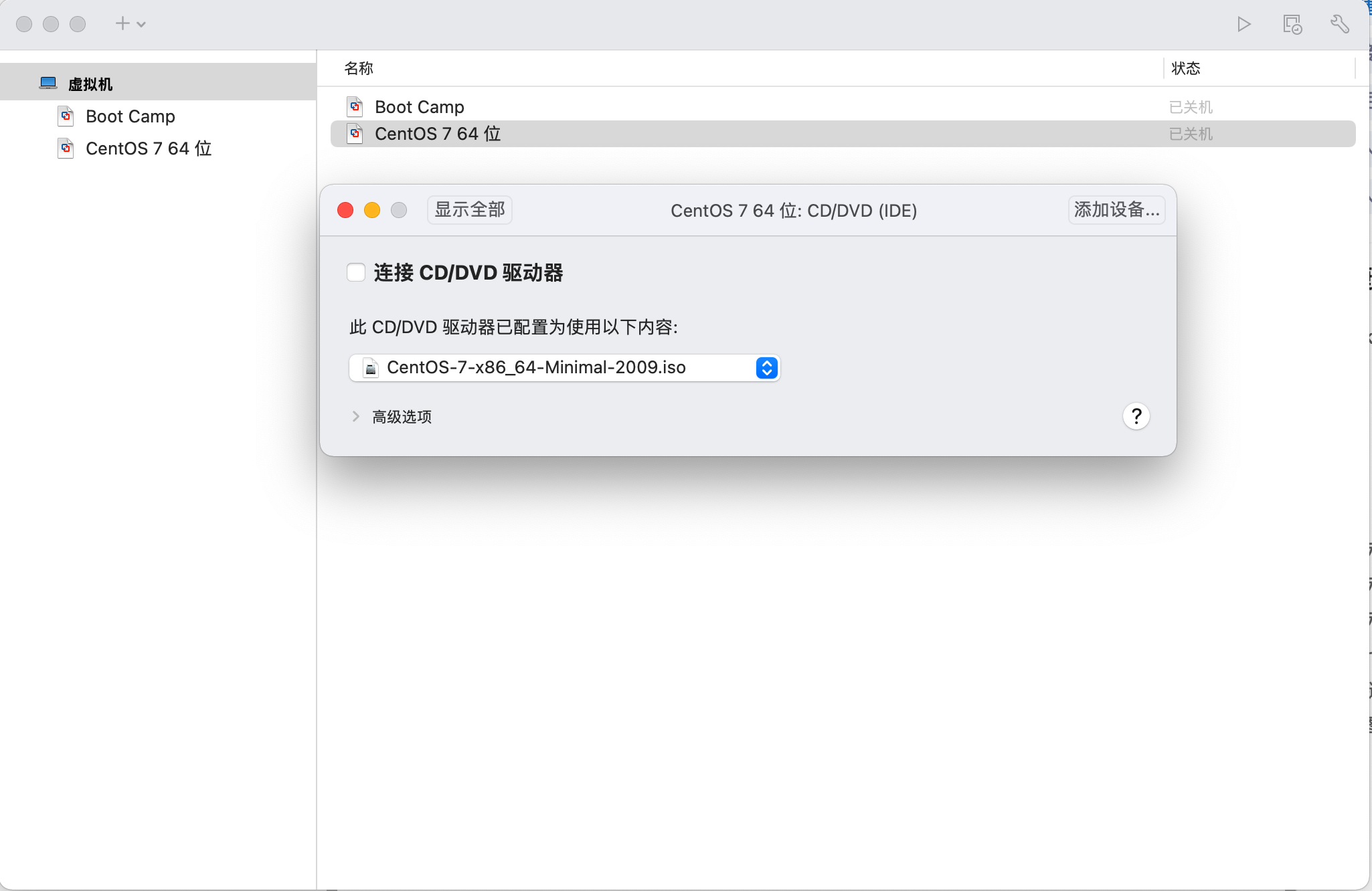Click Boot Camp icon in the name list

point(355,107)
